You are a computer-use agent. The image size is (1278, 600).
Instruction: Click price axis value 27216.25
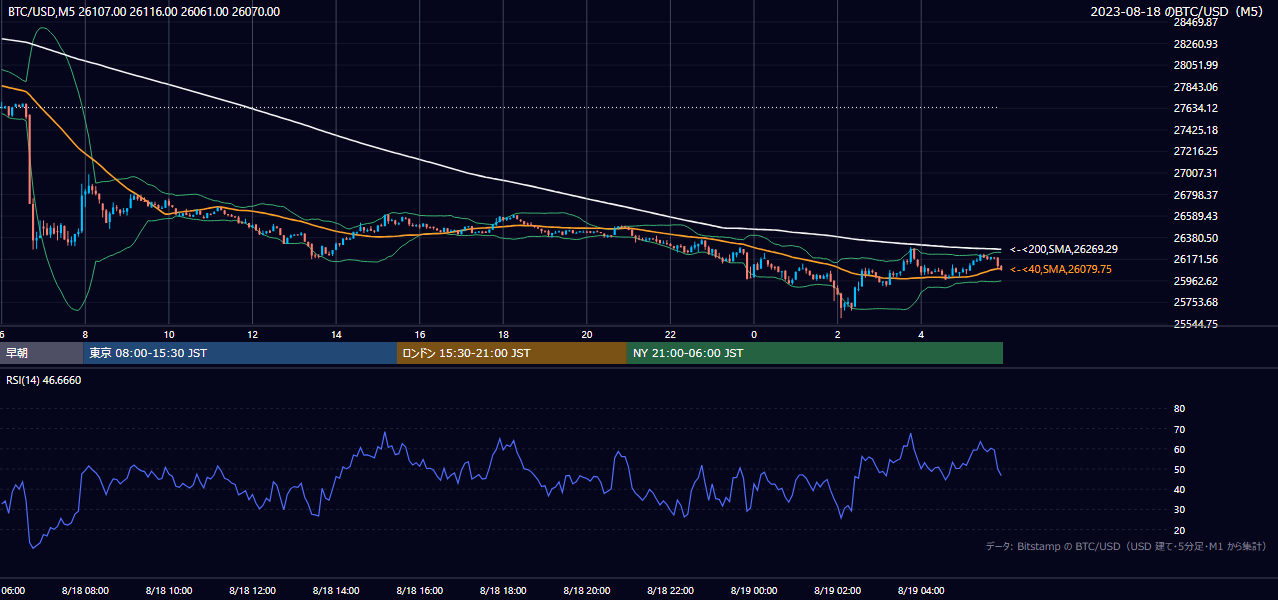[x=1195, y=151]
